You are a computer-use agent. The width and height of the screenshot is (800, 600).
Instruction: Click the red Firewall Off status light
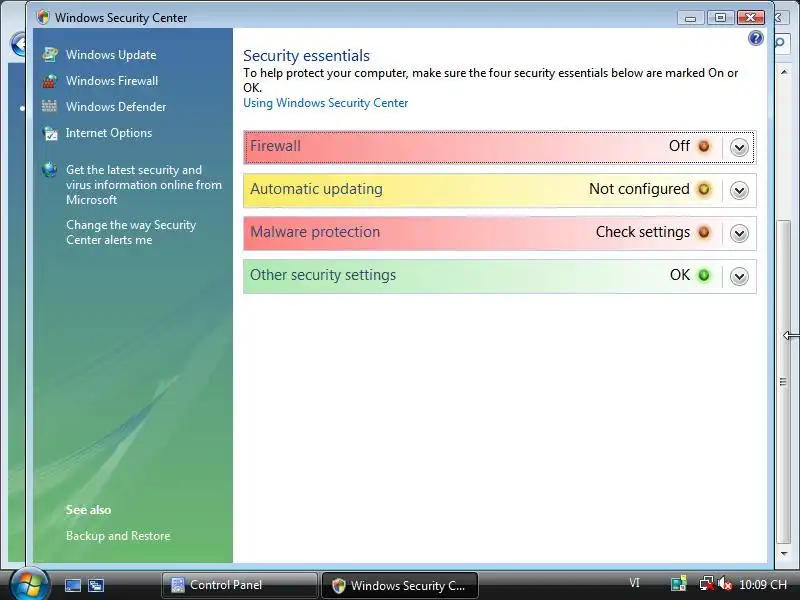tap(704, 146)
